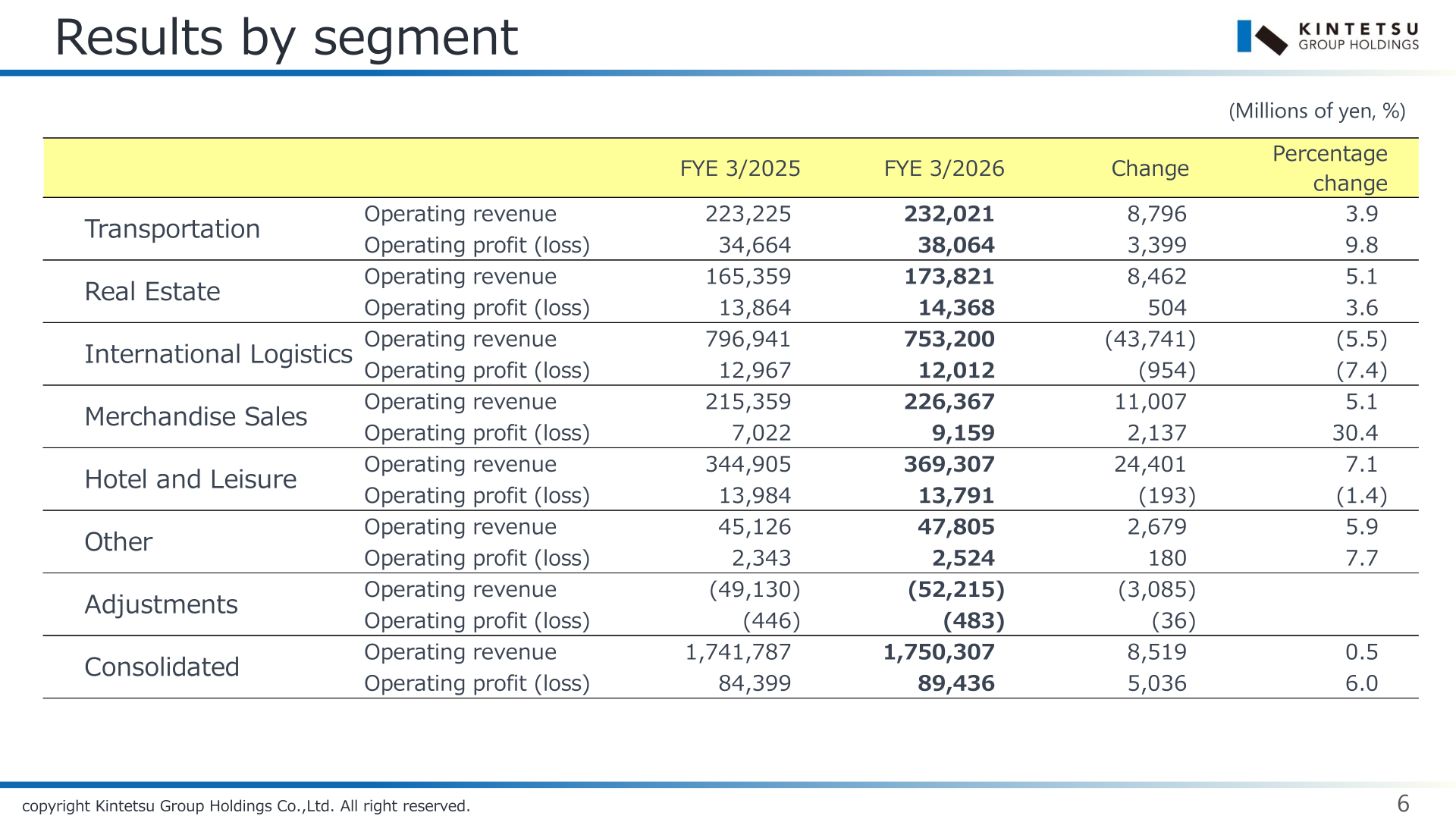Select the FYE 3/2026 column header
This screenshot has height=819, width=1456.
944,168
